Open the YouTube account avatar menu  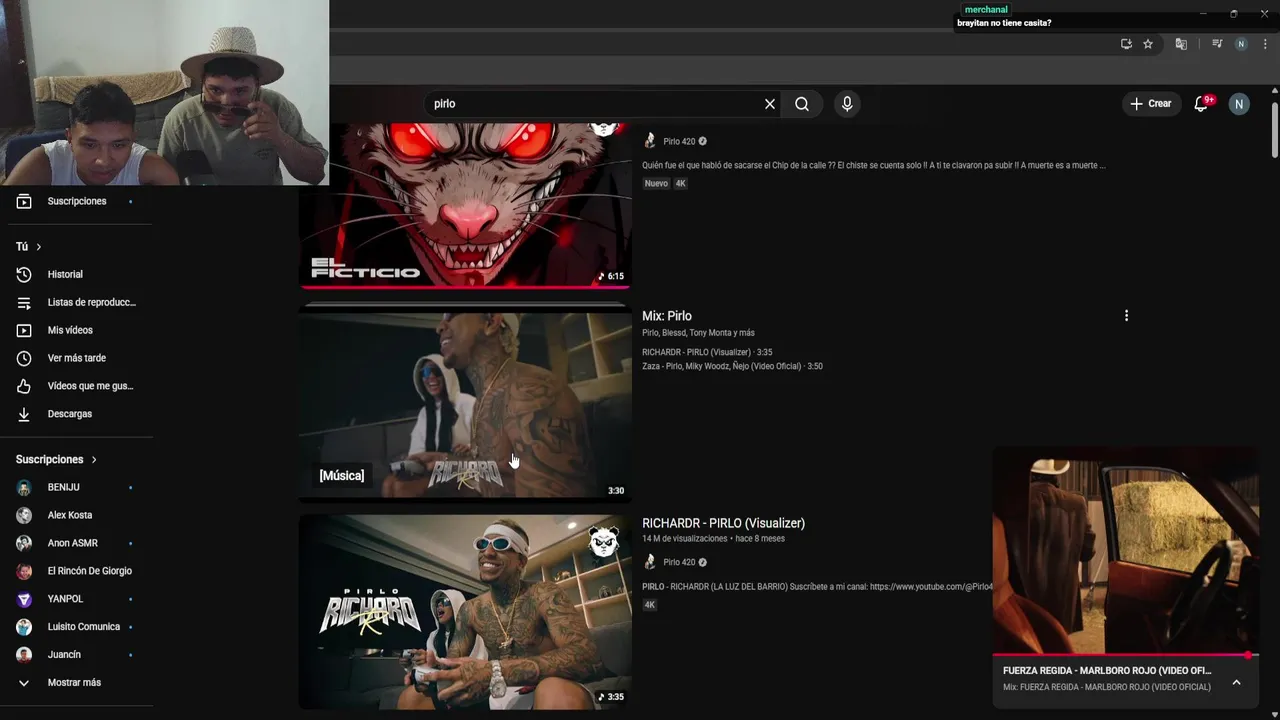coord(1239,104)
